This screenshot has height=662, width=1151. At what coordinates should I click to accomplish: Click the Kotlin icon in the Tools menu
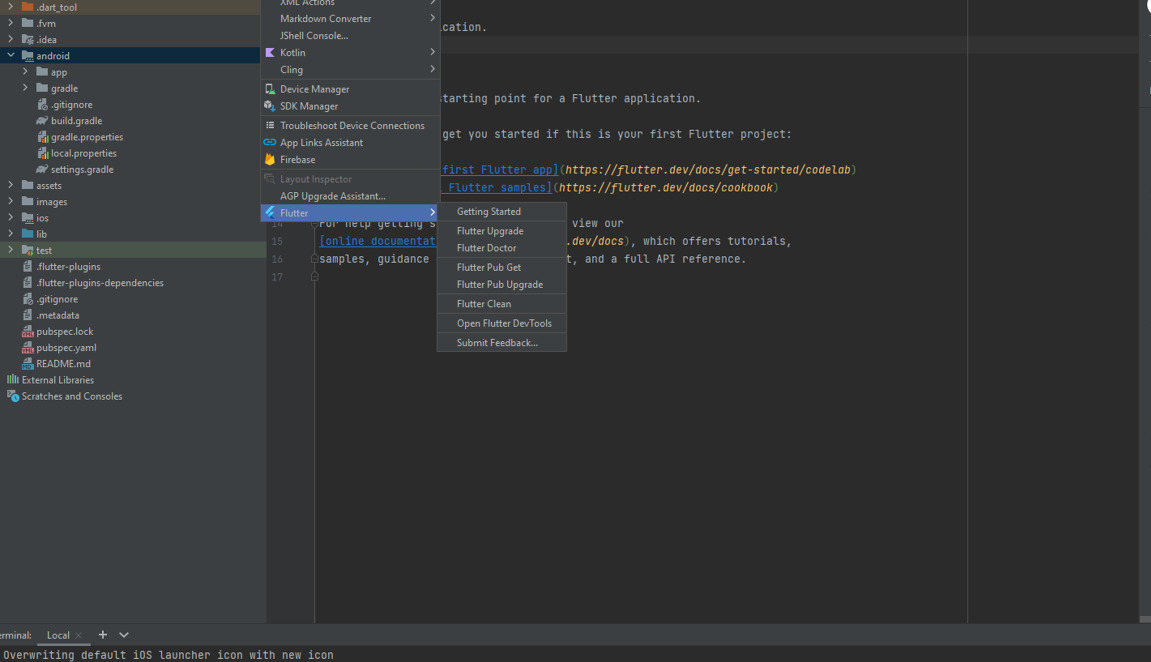(270, 52)
